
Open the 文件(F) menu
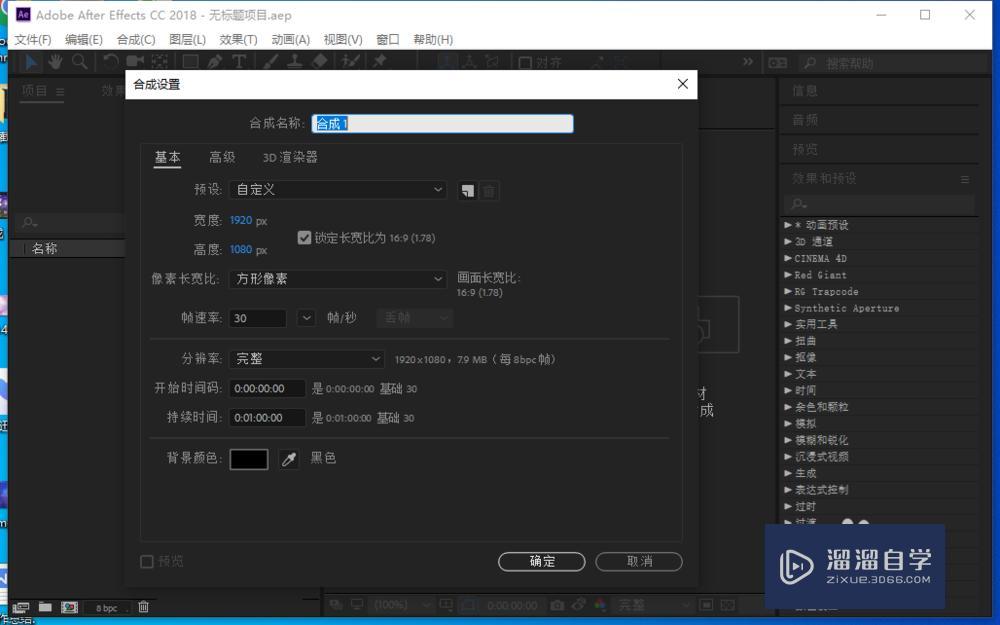tap(33, 40)
